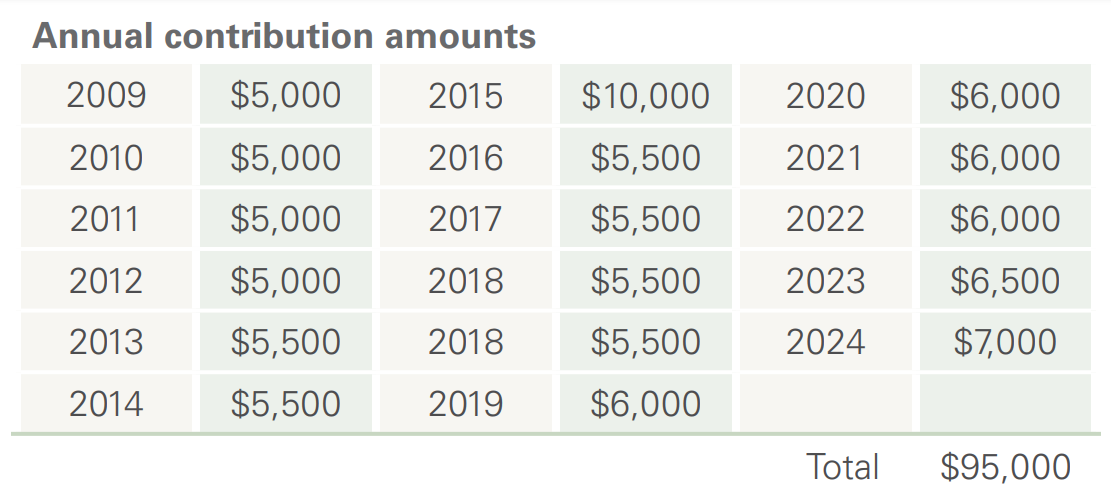Select the 2016 year cell

click(465, 158)
